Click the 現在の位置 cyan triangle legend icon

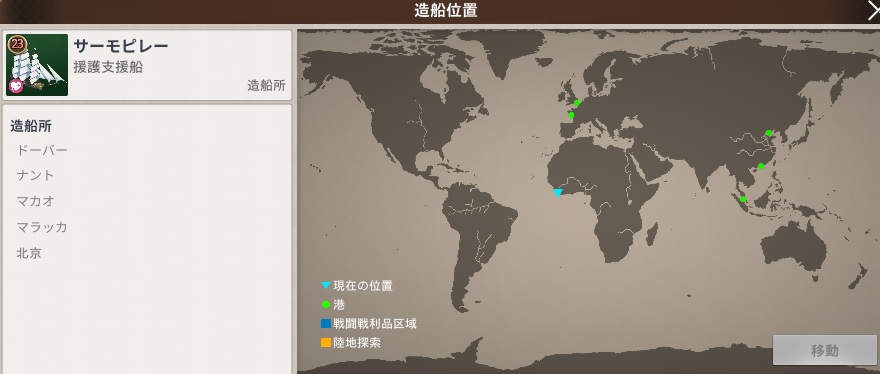(326, 285)
